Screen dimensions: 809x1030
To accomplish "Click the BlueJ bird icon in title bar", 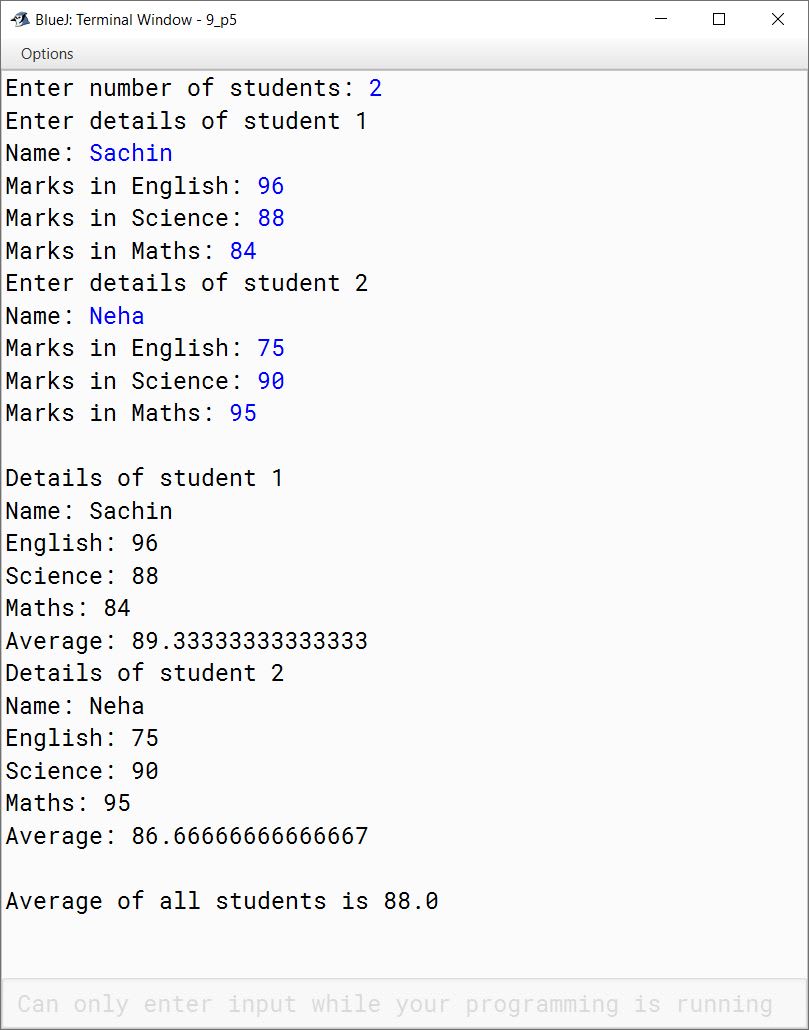I will point(20,20).
